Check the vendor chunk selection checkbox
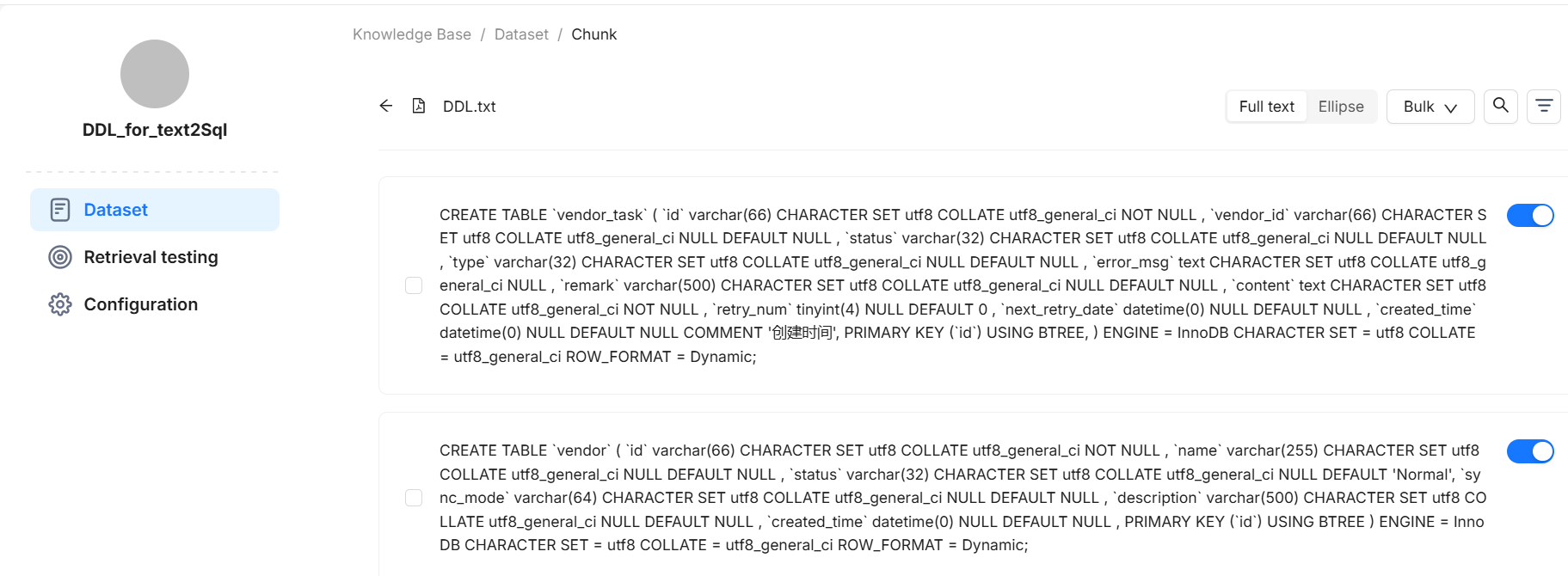1568x576 pixels. pos(414,497)
